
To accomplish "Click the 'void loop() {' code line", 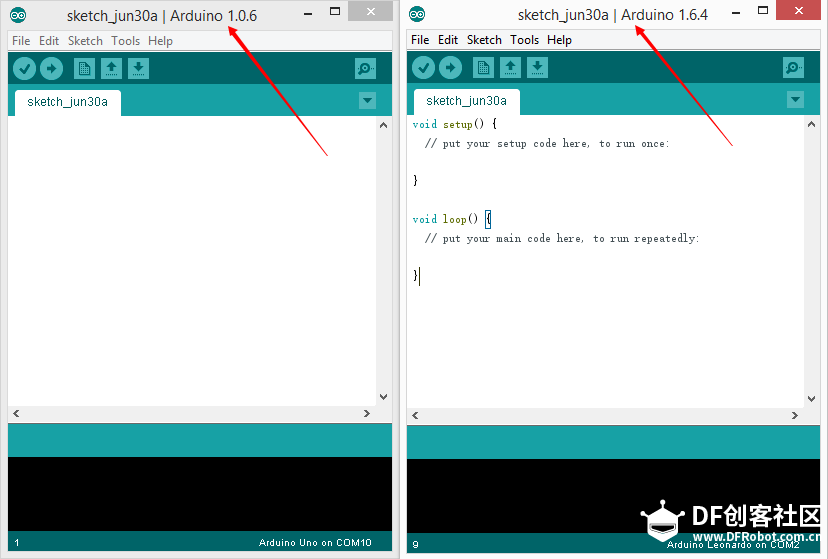I will 452,219.
